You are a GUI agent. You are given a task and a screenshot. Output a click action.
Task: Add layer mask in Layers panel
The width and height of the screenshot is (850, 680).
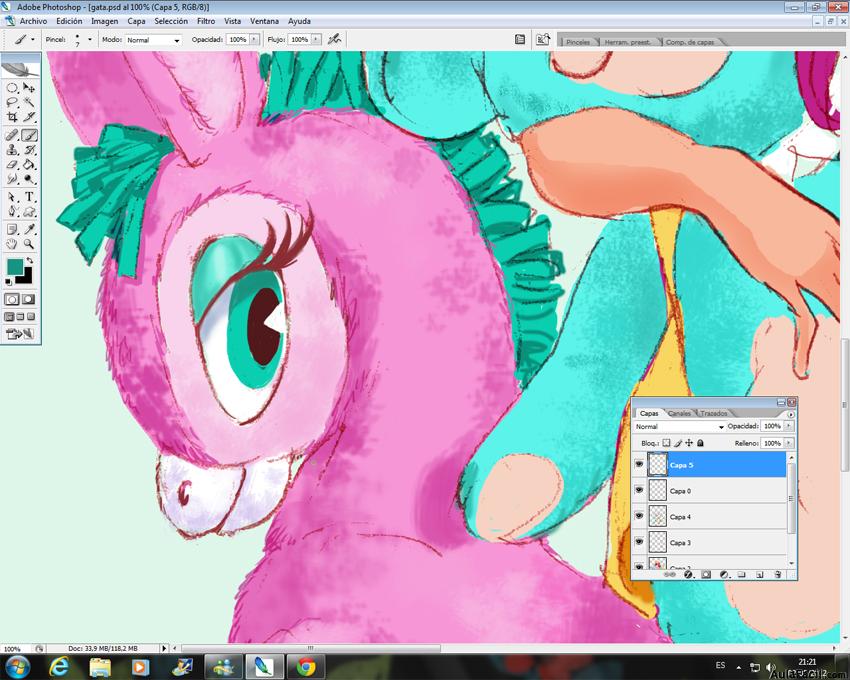pos(706,574)
